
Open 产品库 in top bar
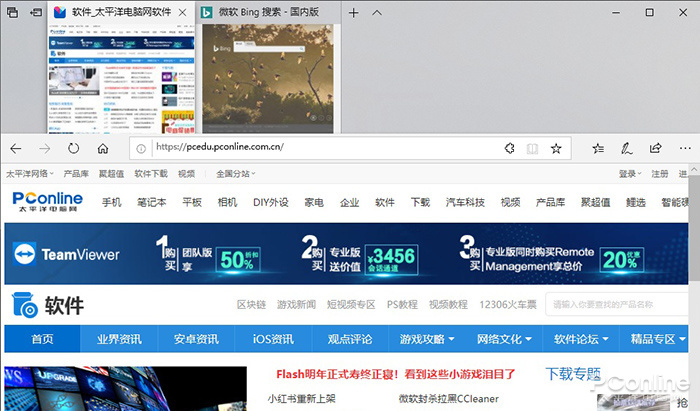(x=76, y=174)
